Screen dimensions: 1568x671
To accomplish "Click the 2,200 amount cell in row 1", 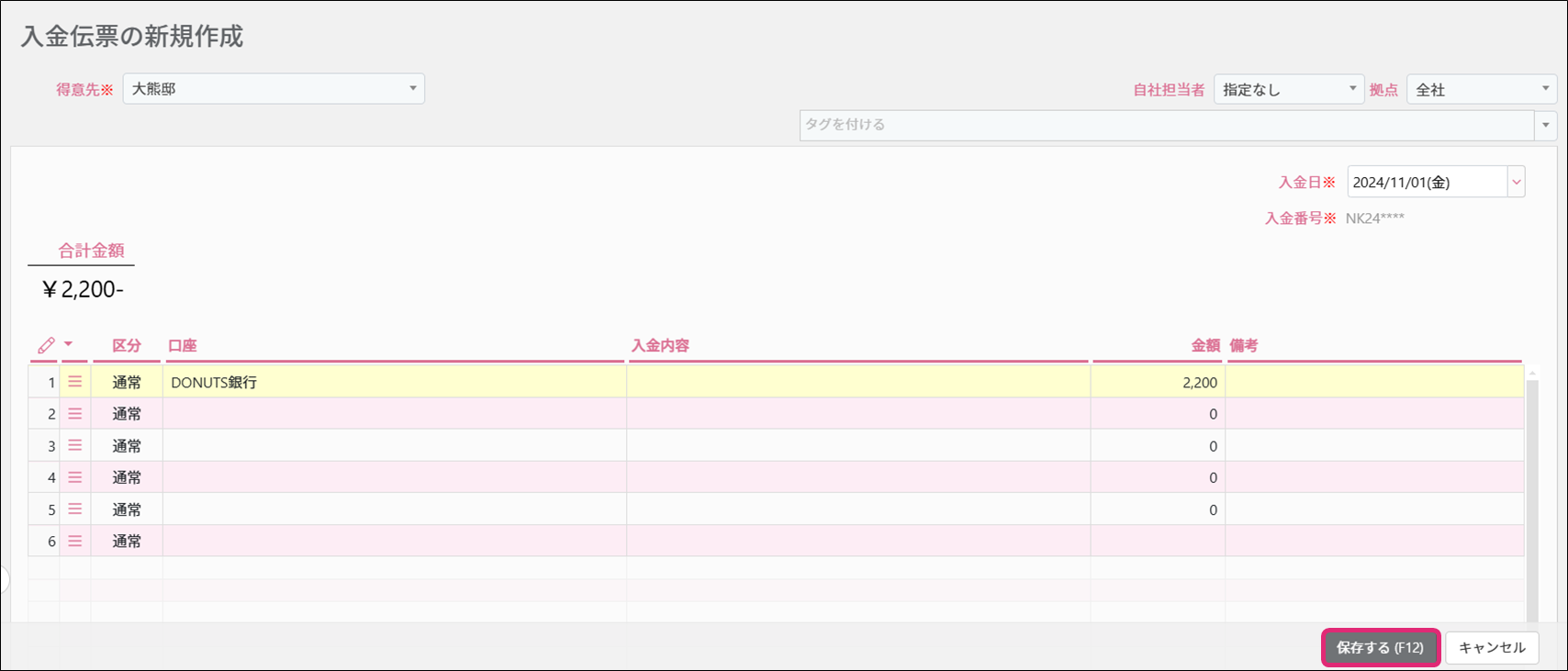I will (x=1158, y=382).
